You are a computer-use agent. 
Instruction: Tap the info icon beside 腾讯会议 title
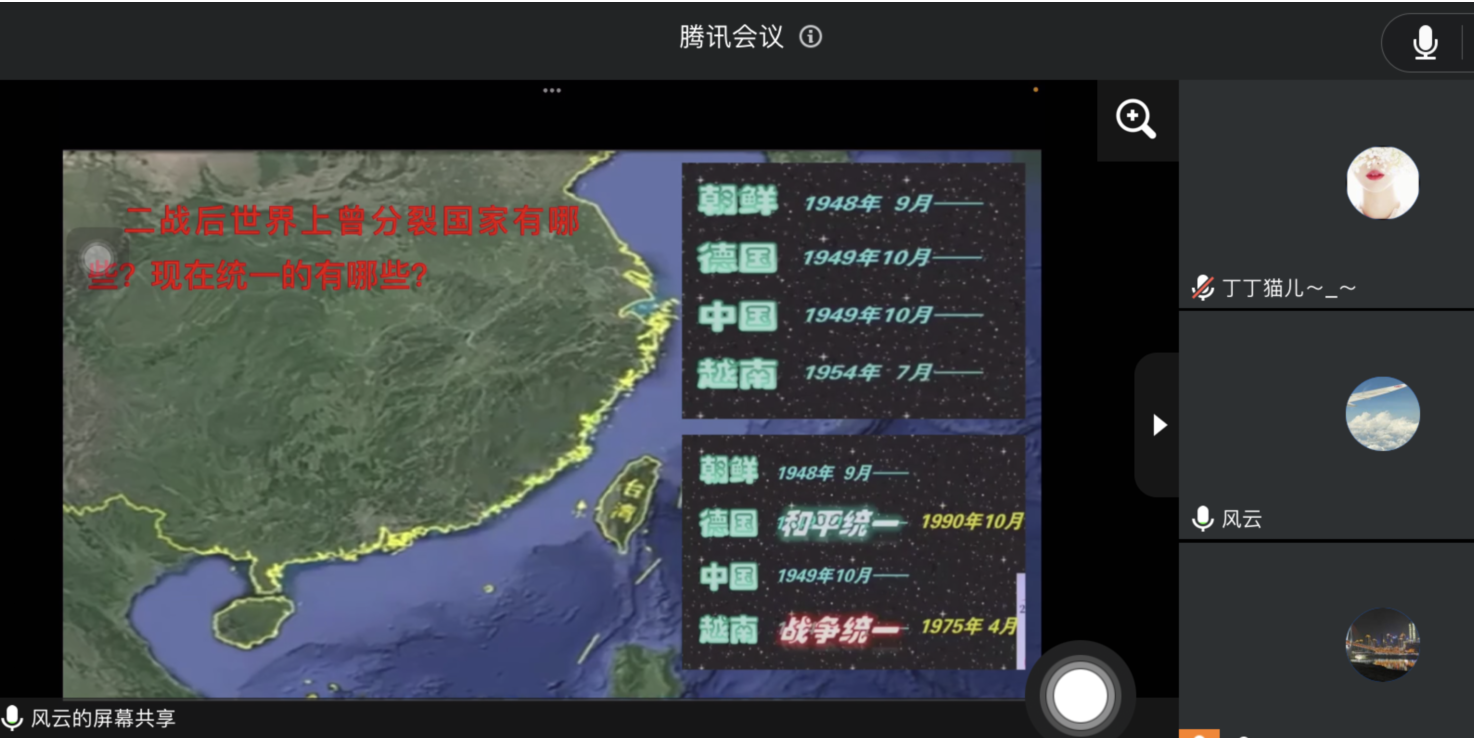pos(811,37)
